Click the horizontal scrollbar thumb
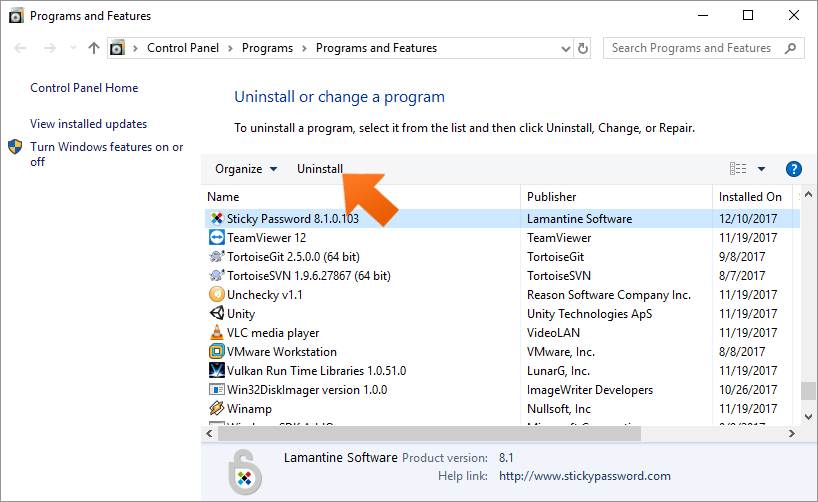This screenshot has height=502, width=818. [x=429, y=434]
